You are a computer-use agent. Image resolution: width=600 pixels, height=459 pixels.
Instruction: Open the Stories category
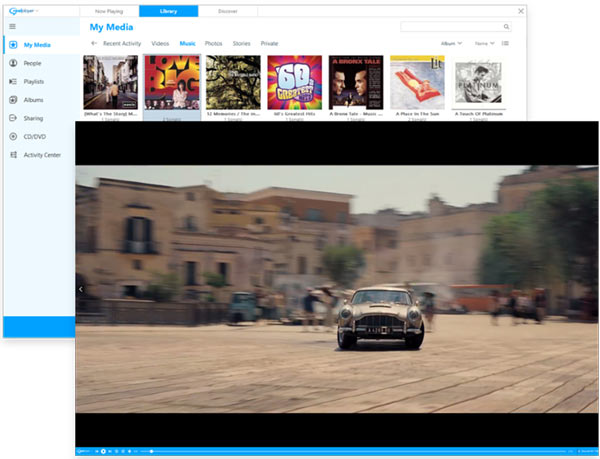coord(241,44)
